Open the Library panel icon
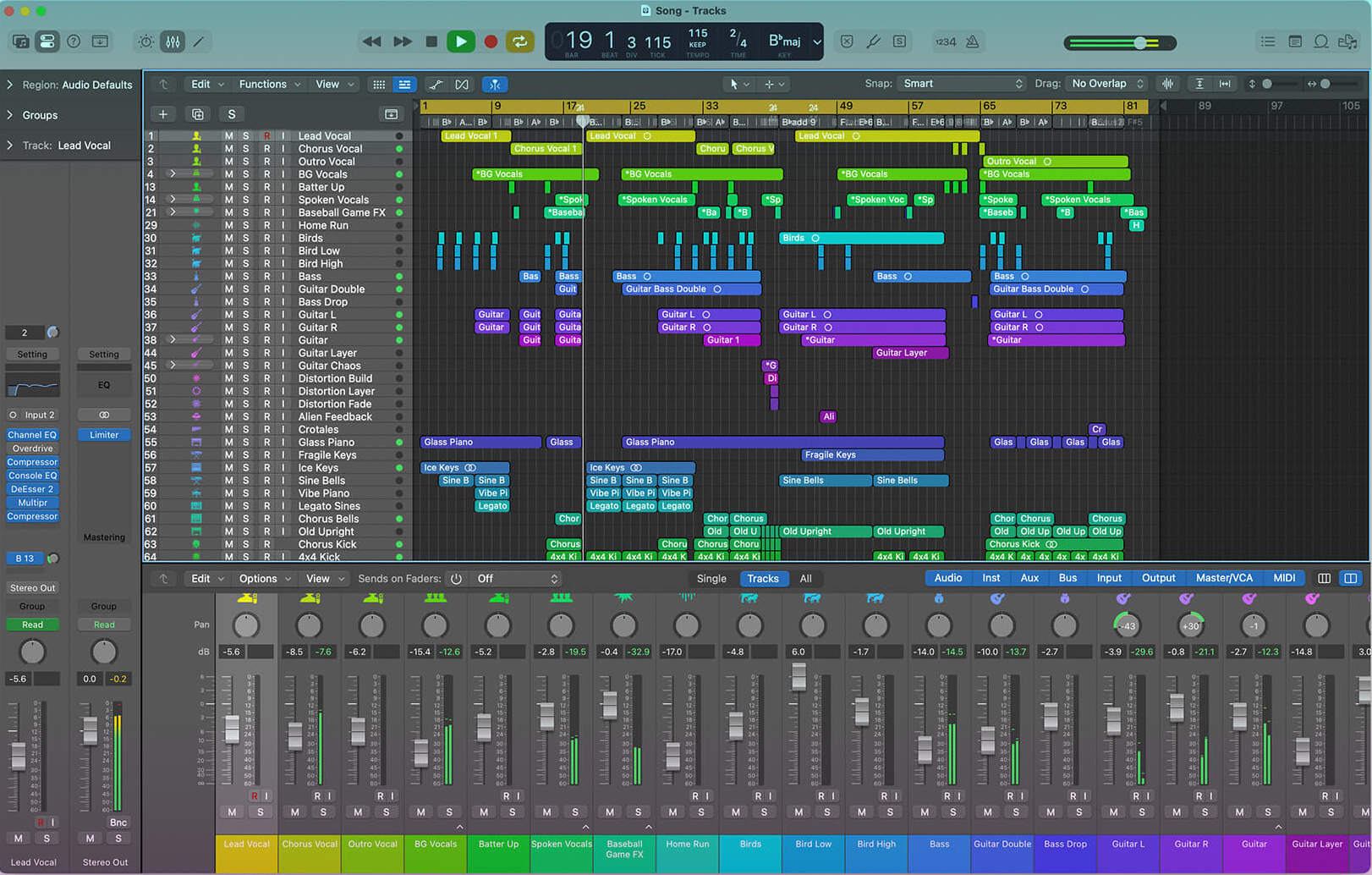Image resolution: width=1372 pixels, height=875 pixels. pos(20,41)
